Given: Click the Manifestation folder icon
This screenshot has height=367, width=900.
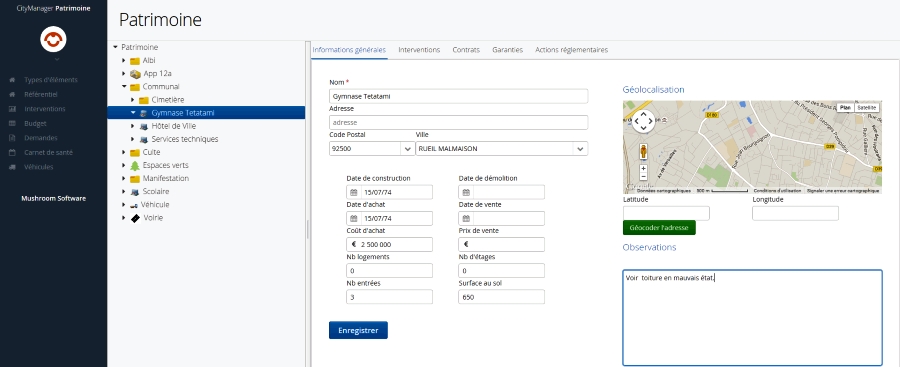Looking at the screenshot, I should pos(135,179).
